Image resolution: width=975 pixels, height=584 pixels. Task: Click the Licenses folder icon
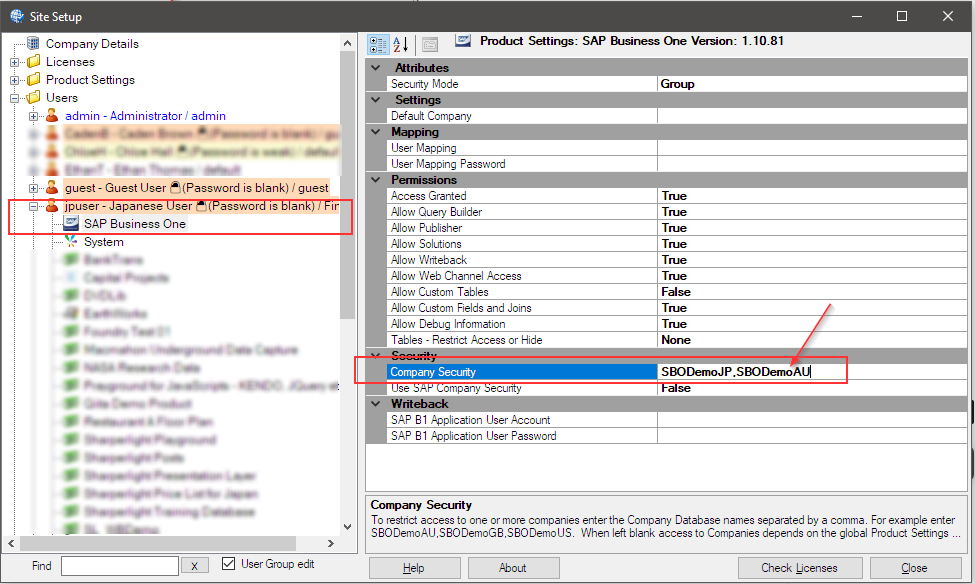34,62
